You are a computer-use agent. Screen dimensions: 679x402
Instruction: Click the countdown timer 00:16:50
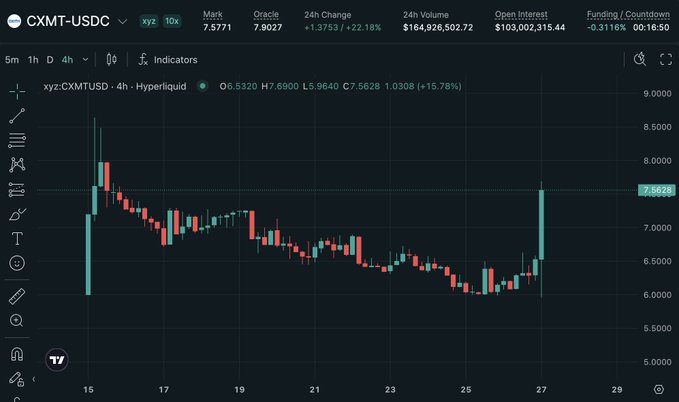(x=651, y=27)
